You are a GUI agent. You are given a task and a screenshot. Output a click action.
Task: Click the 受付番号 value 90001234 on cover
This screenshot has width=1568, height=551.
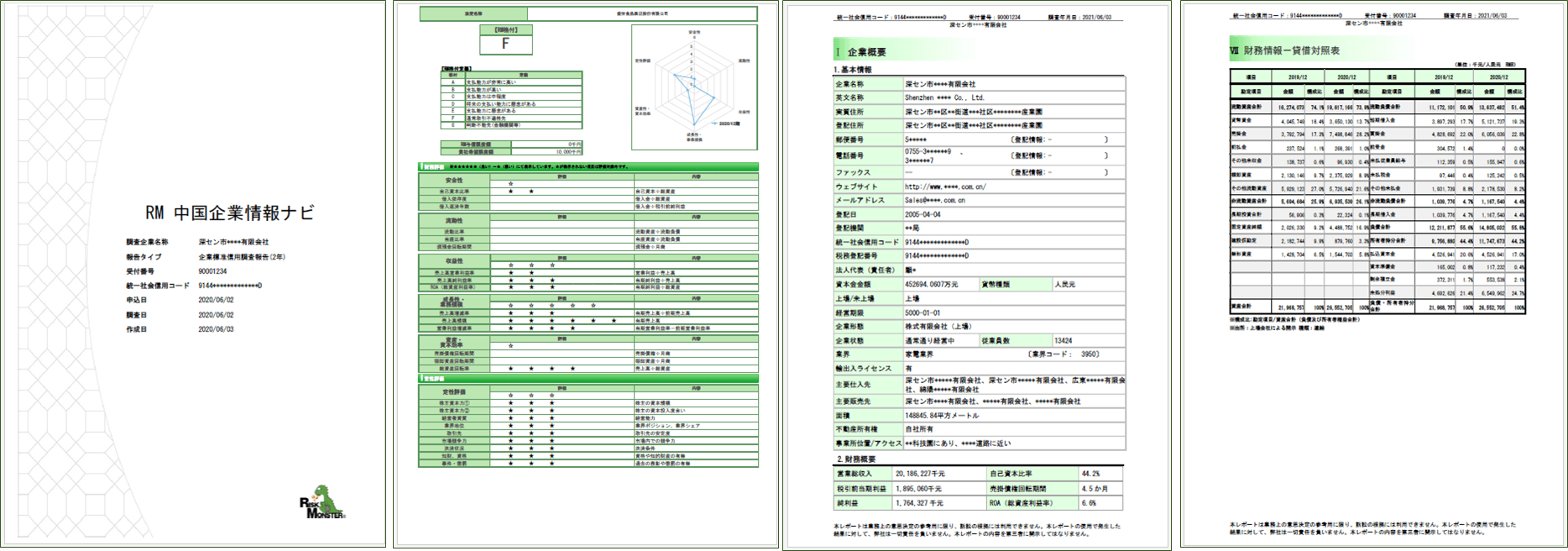[x=212, y=271]
